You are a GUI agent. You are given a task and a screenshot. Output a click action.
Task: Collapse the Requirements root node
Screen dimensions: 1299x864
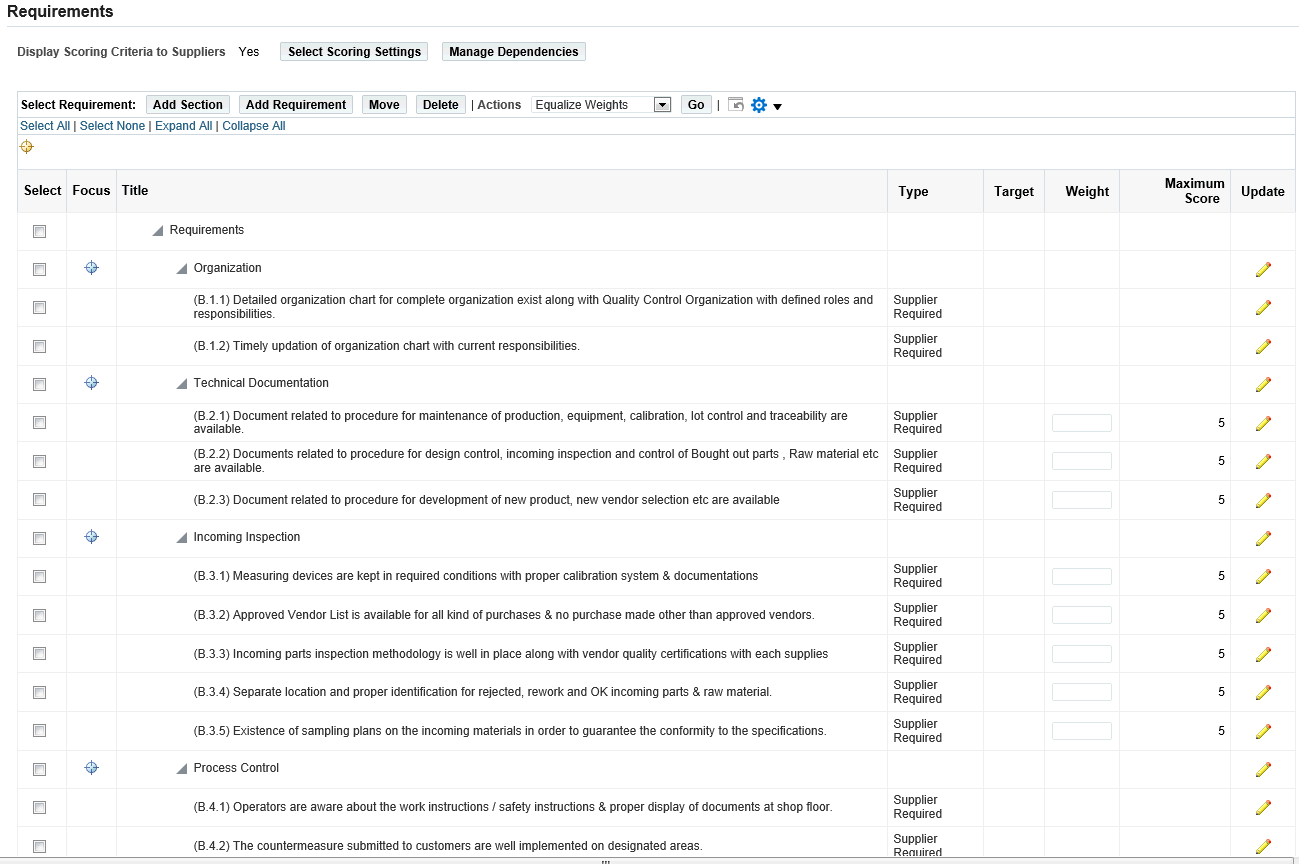157,231
